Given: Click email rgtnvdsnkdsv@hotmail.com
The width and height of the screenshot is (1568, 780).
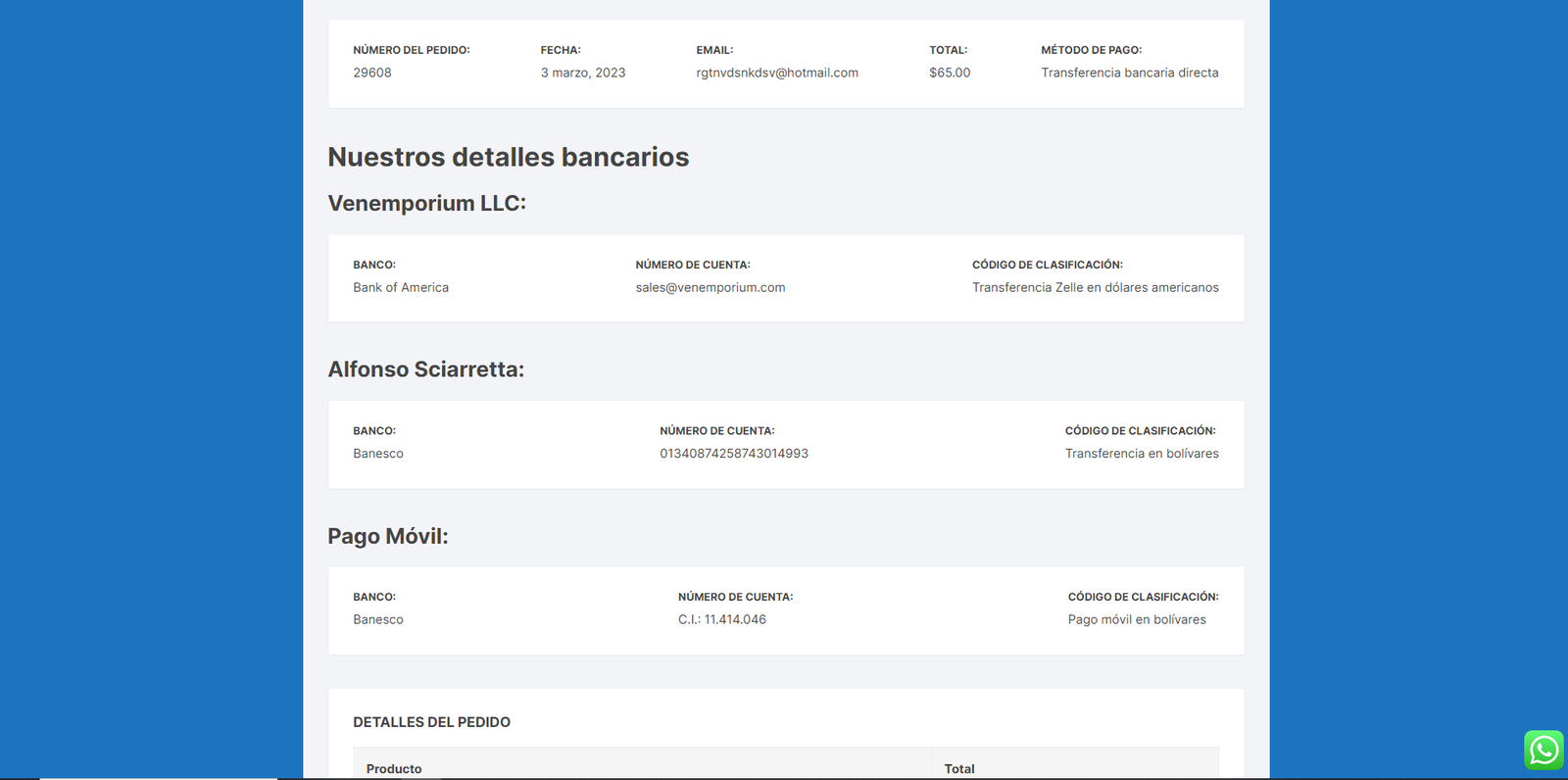Looking at the screenshot, I should pos(777,73).
